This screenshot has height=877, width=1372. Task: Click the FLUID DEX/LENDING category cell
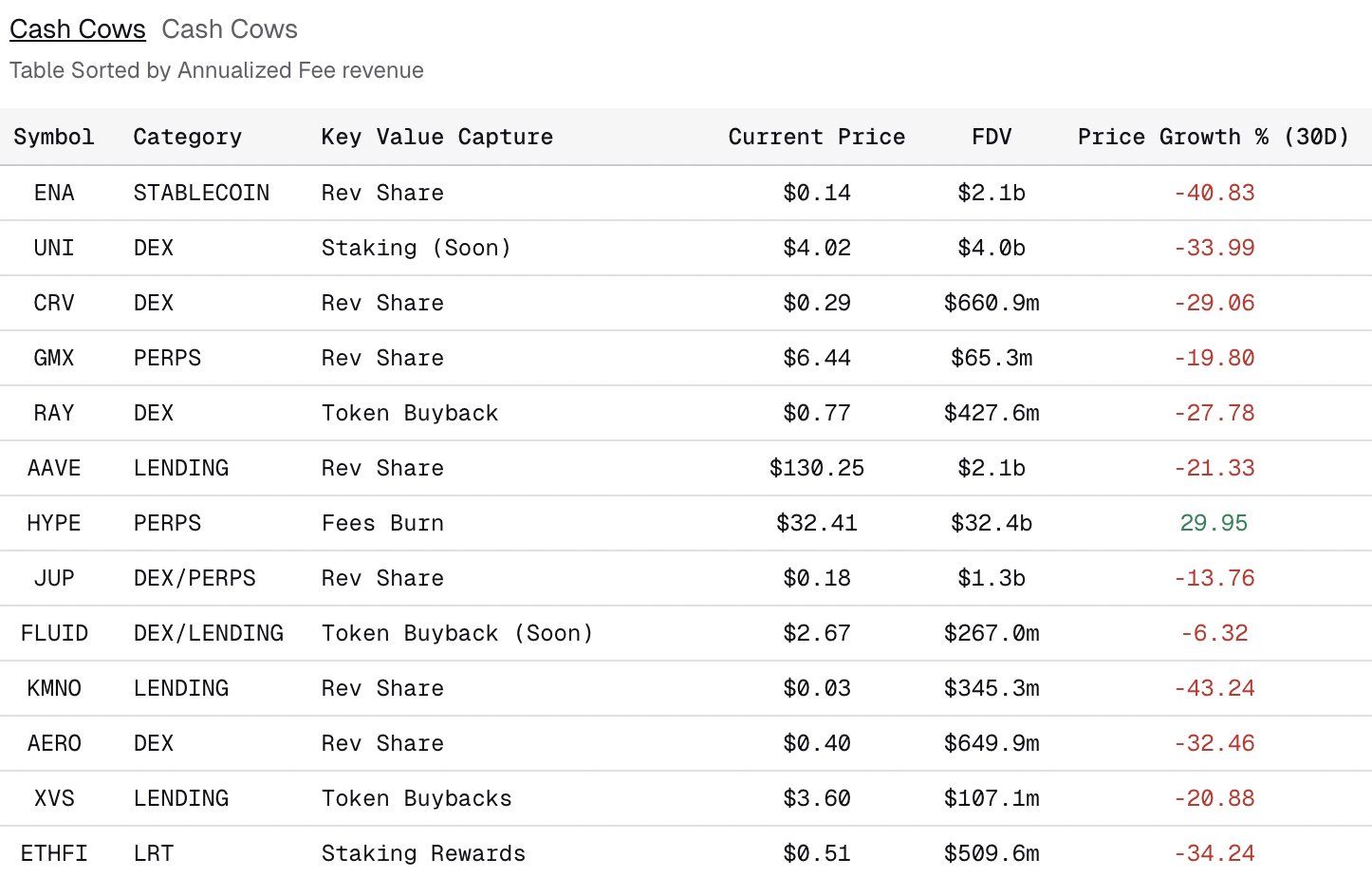(x=209, y=633)
